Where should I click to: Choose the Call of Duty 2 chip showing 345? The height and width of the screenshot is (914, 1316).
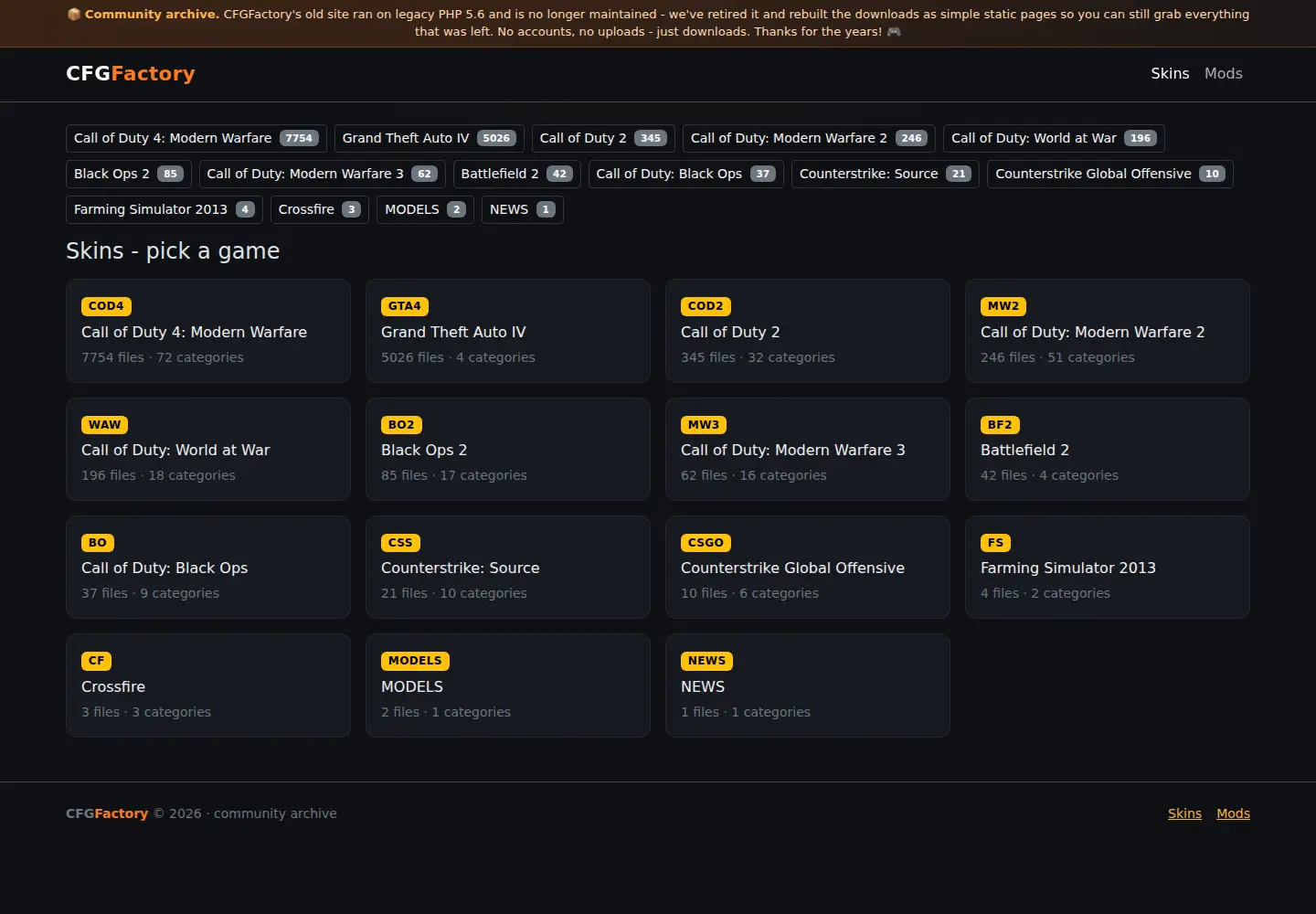[603, 138]
